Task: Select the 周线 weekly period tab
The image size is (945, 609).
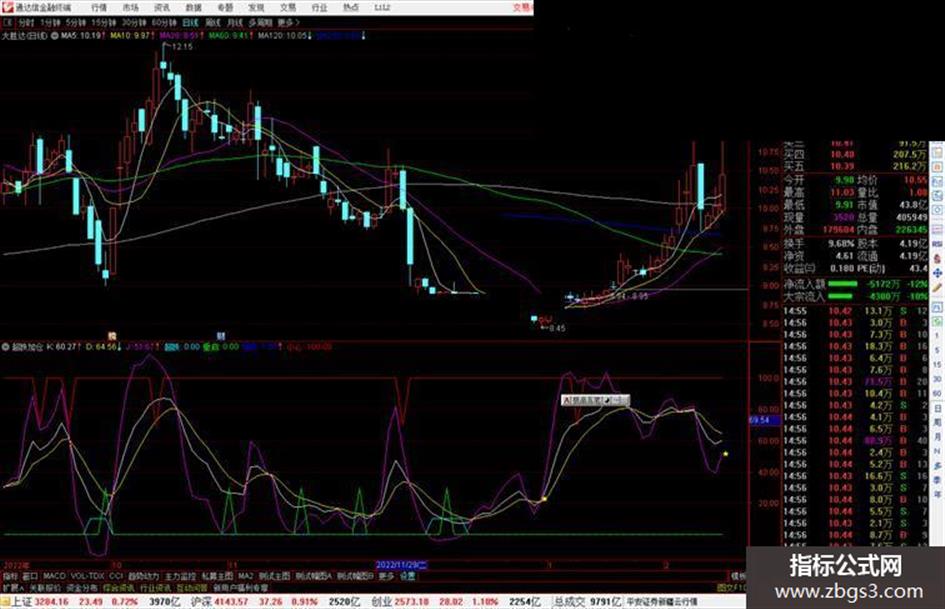Action: (213, 23)
